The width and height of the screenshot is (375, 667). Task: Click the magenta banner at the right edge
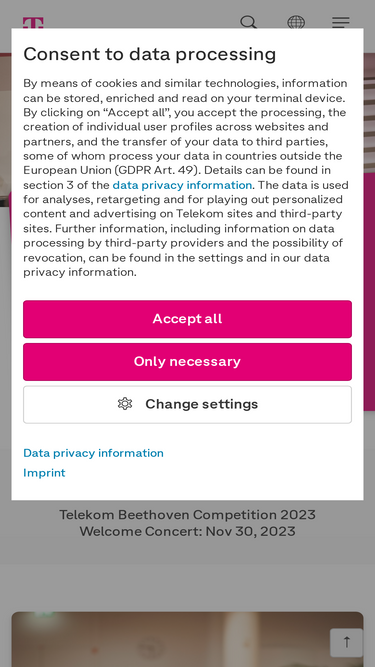[369, 291]
